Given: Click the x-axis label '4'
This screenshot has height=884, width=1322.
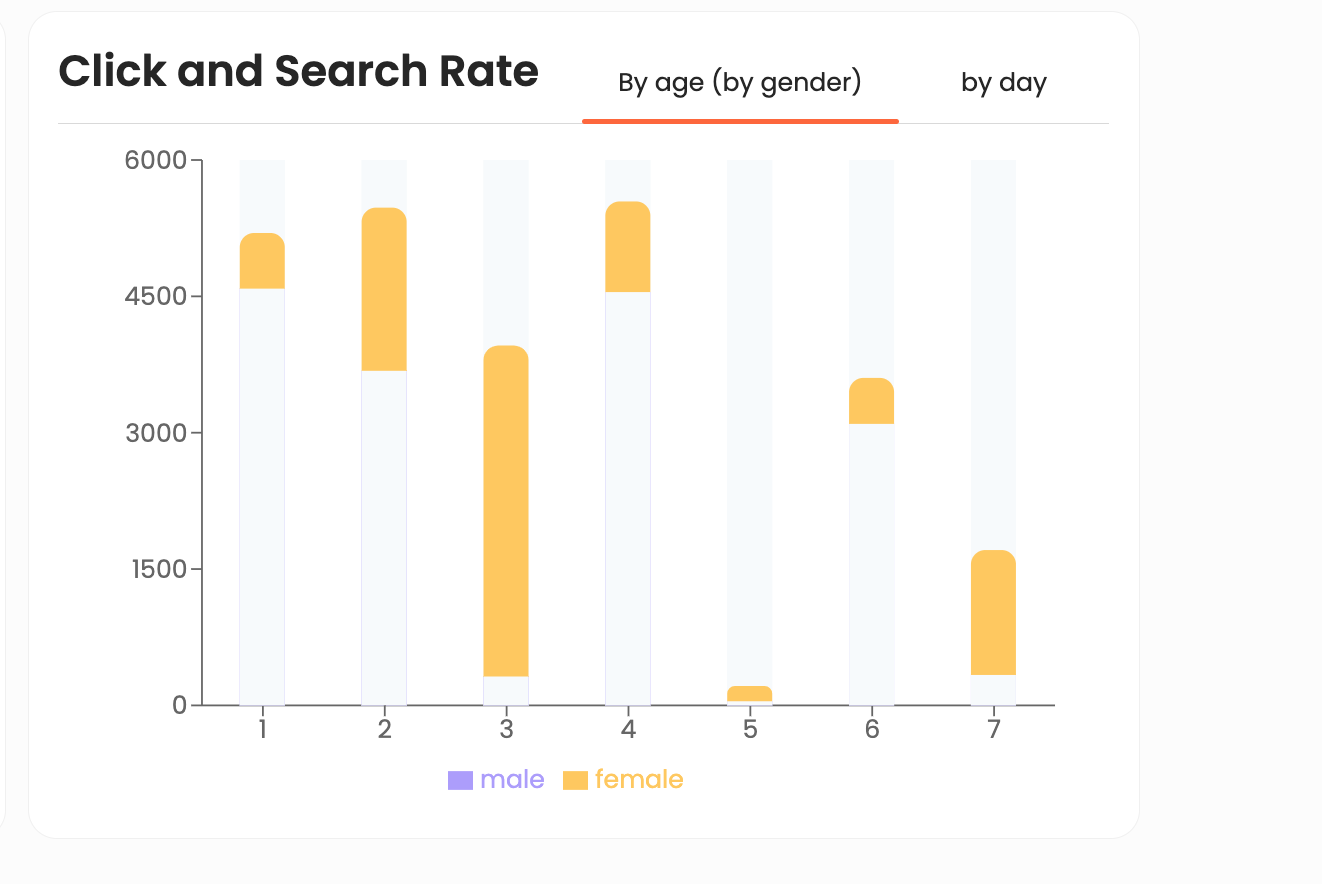Looking at the screenshot, I should [x=628, y=731].
